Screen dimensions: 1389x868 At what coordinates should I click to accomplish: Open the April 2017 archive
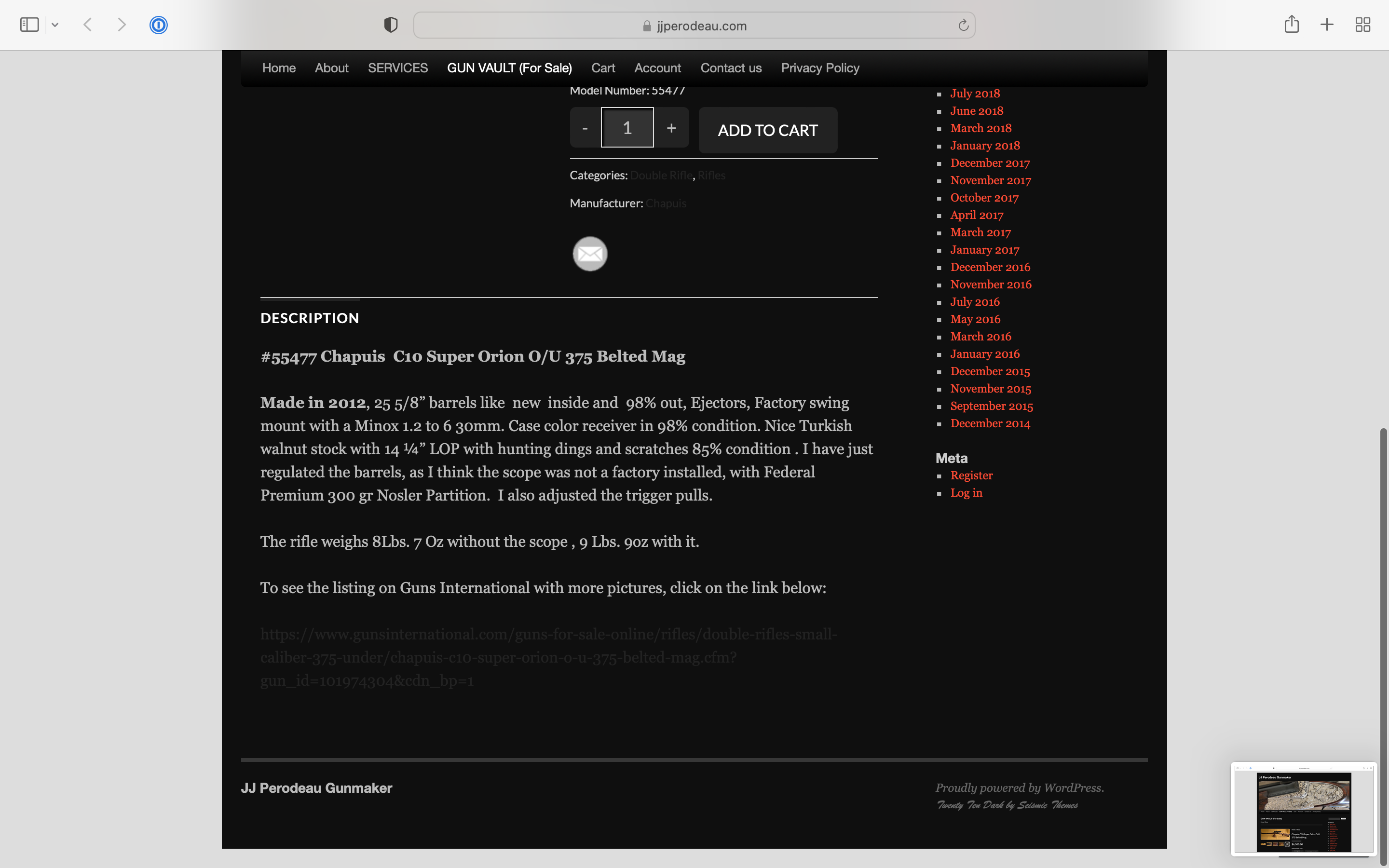[x=976, y=215]
